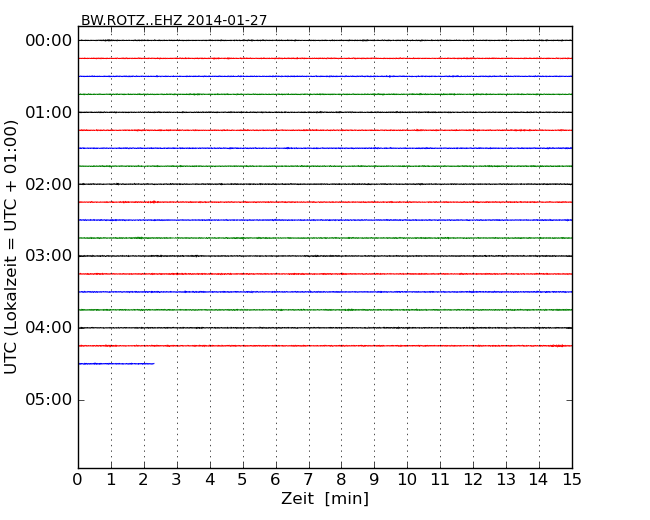Click x-axis tick label 11
650x520 pixels.
[x=440, y=479]
